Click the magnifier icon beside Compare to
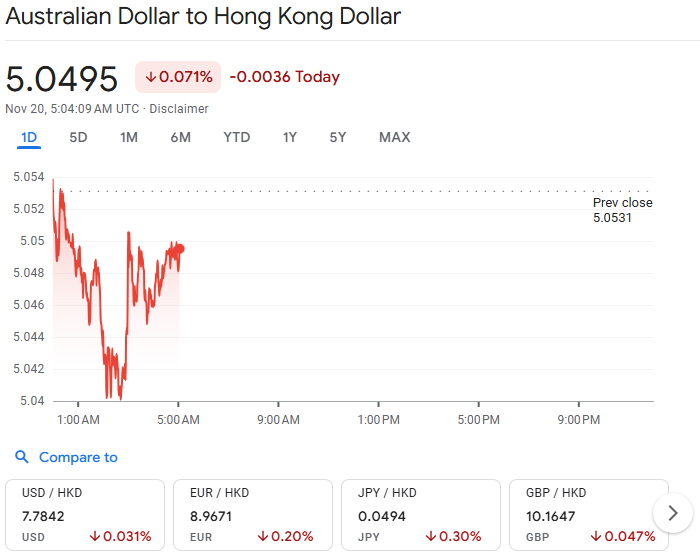Viewport: 700px width, 560px height. (21, 457)
